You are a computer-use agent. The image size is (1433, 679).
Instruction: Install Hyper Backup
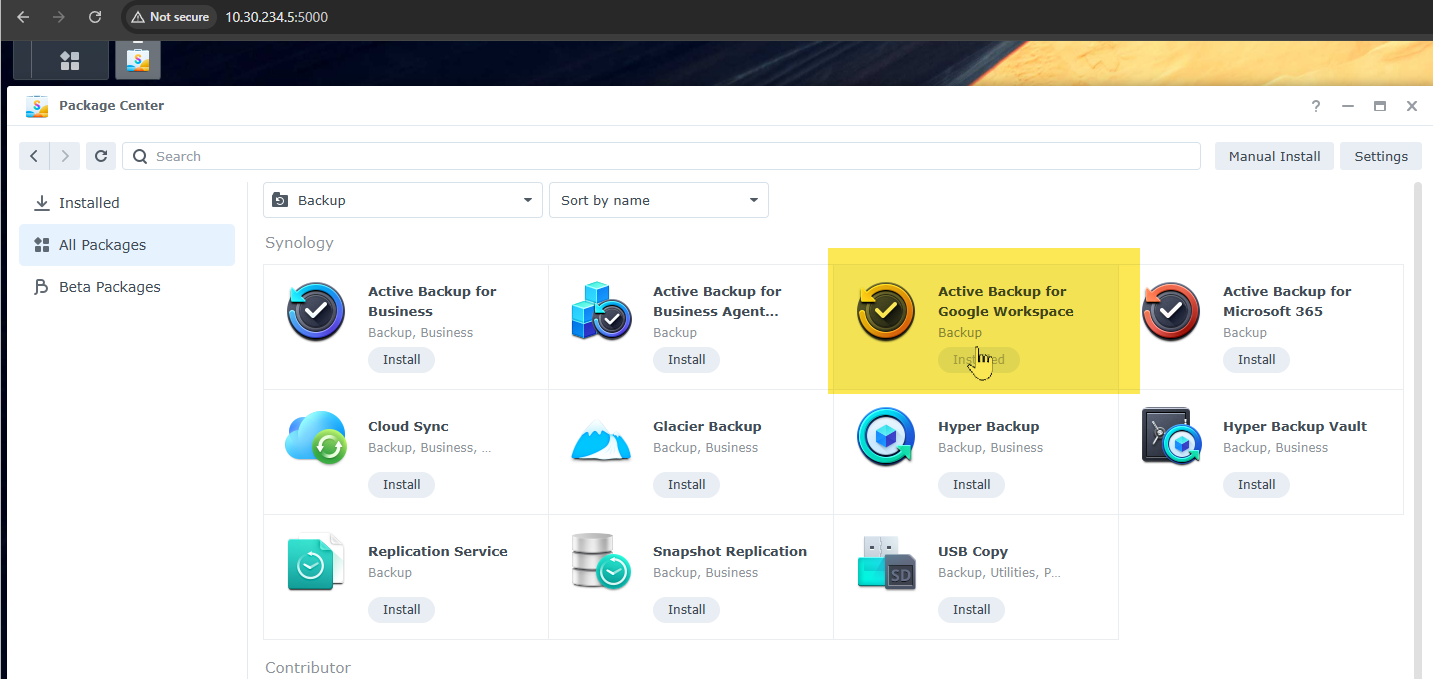972,485
